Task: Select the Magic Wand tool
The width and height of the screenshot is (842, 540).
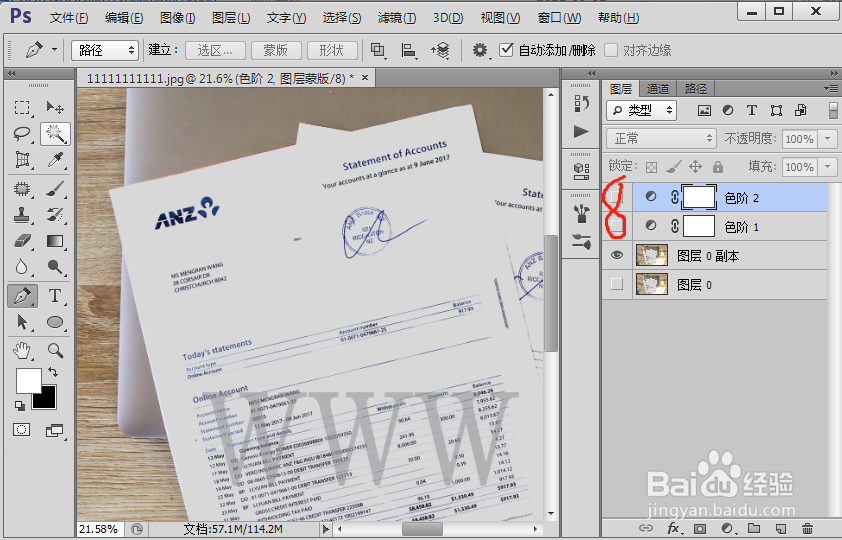Action: click(x=55, y=133)
